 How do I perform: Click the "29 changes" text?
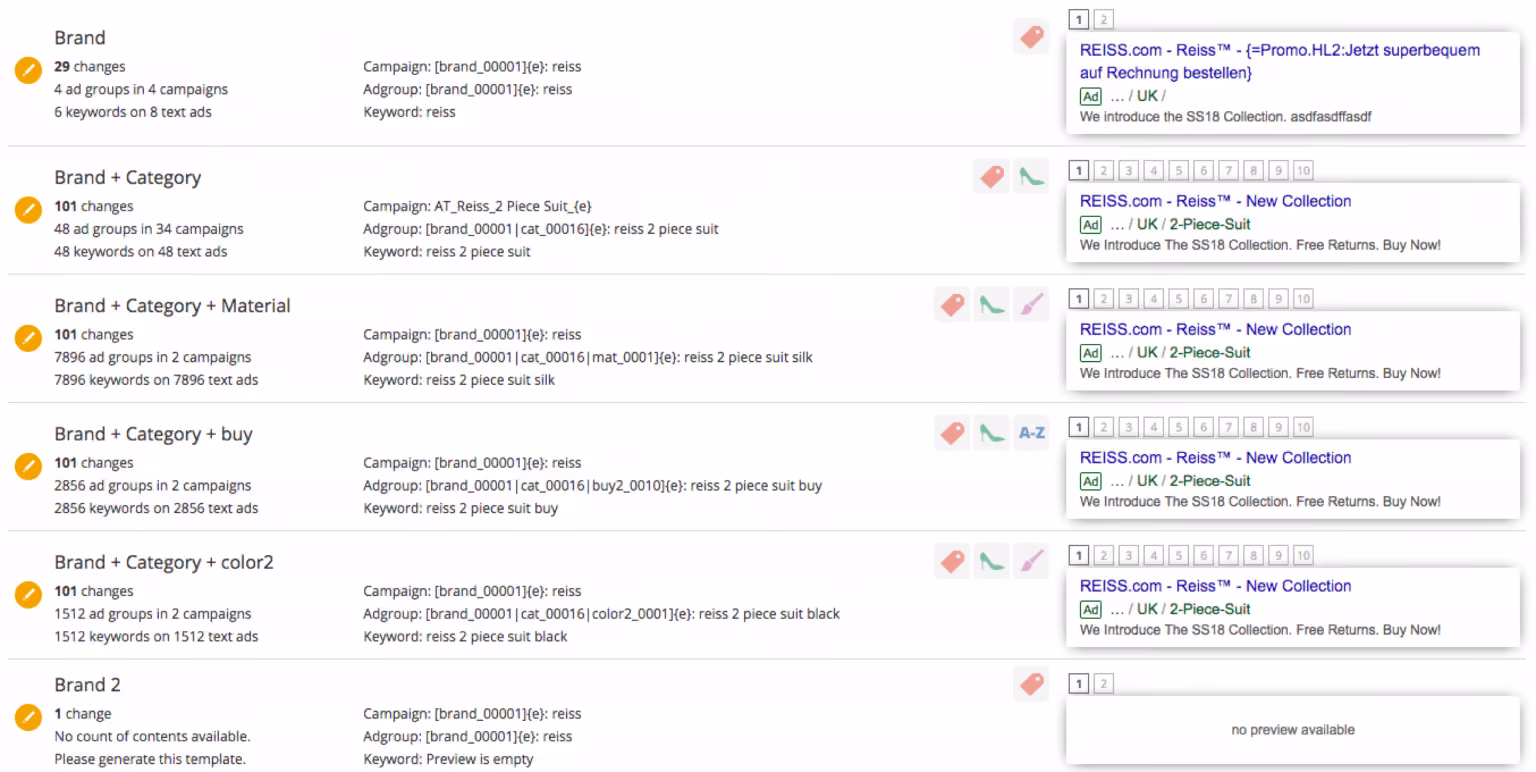tap(90, 67)
